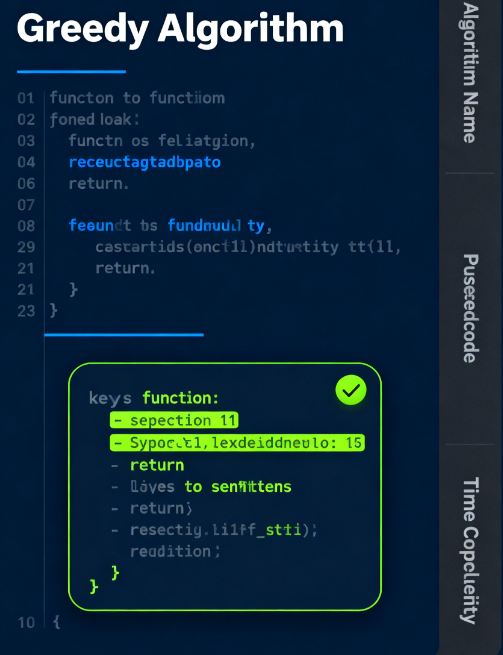Click the 'keys function:' label
Viewport: 503px width, 655px height.
[154, 398]
